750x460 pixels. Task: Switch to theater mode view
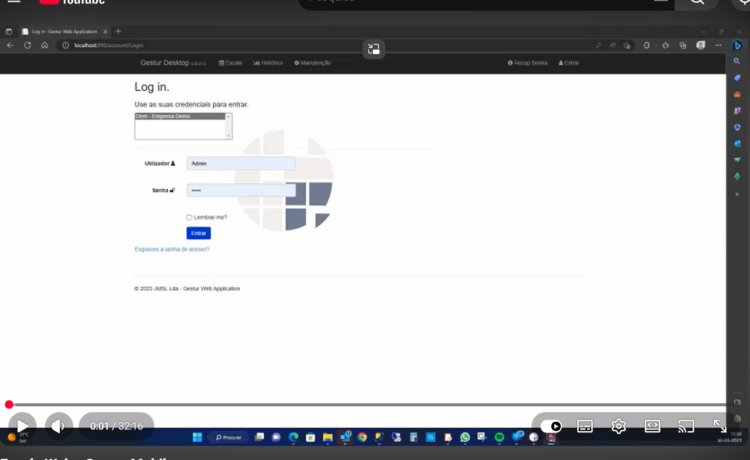tap(652, 426)
